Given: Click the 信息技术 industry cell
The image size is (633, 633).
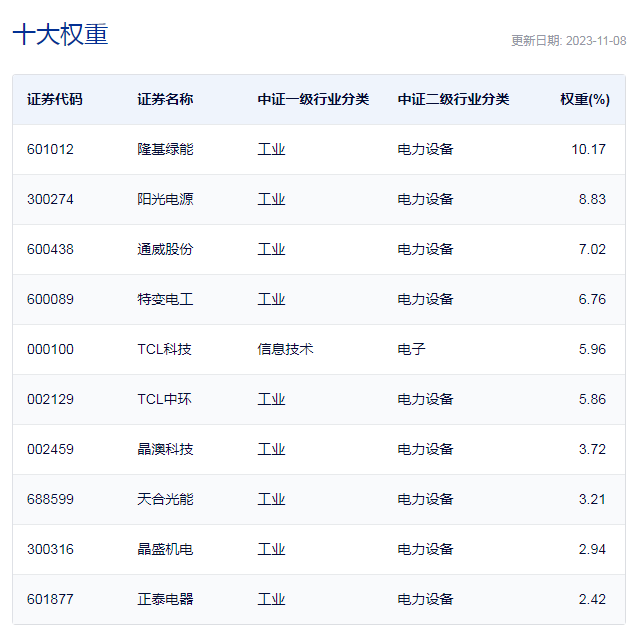Looking at the screenshot, I should tap(285, 350).
